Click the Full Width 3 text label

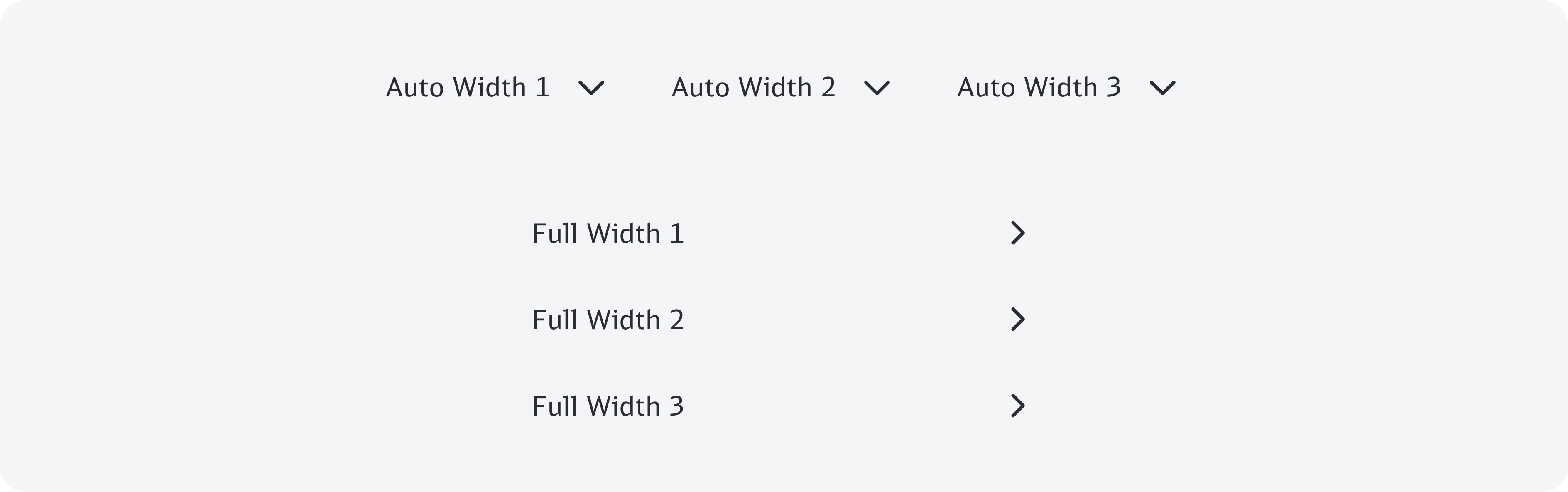point(608,407)
